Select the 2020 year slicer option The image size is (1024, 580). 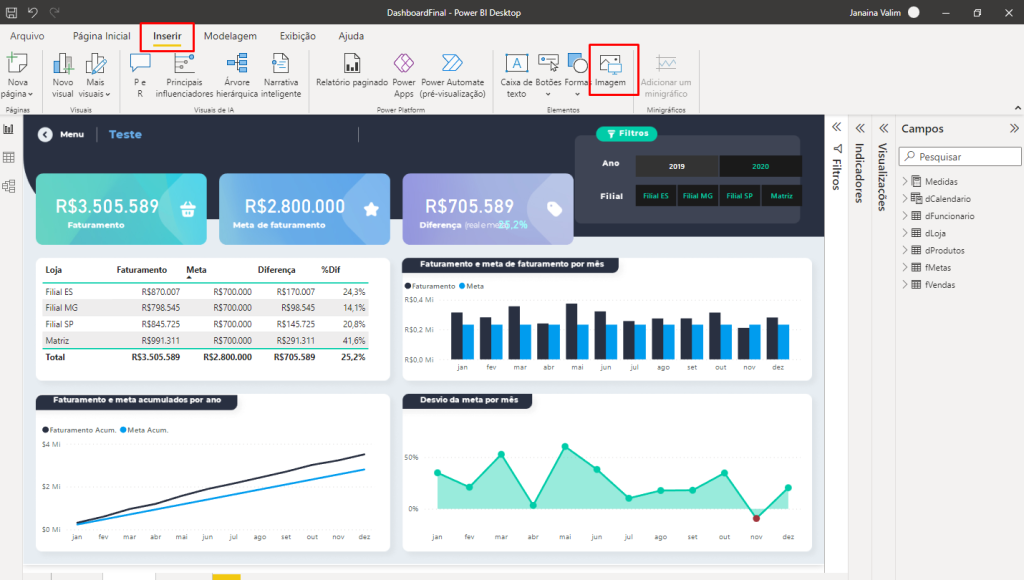pyautogui.click(x=760, y=167)
